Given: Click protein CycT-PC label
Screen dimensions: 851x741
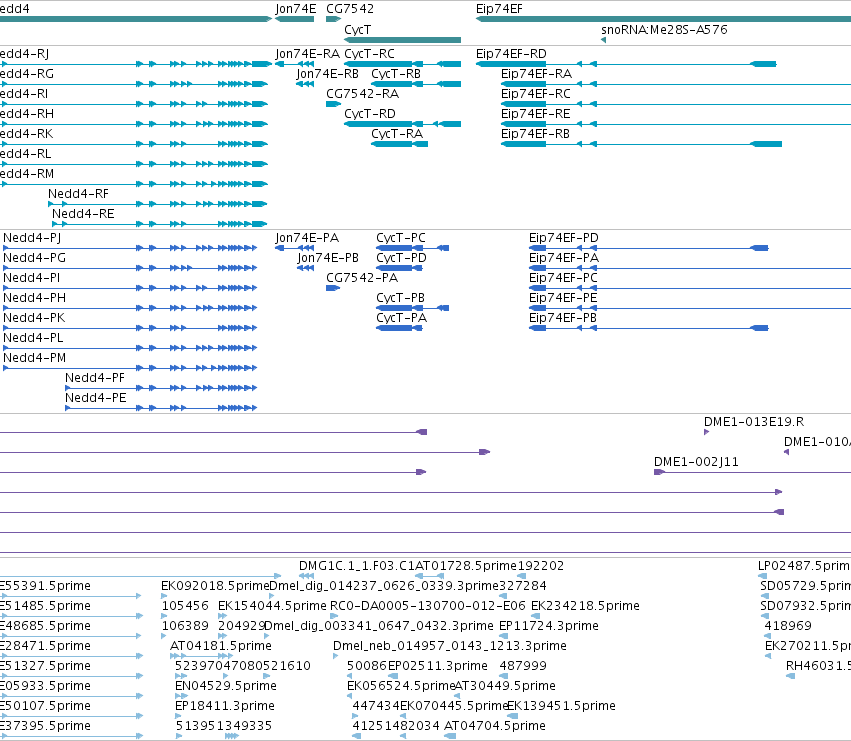Looking at the screenshot, I should tap(401, 238).
